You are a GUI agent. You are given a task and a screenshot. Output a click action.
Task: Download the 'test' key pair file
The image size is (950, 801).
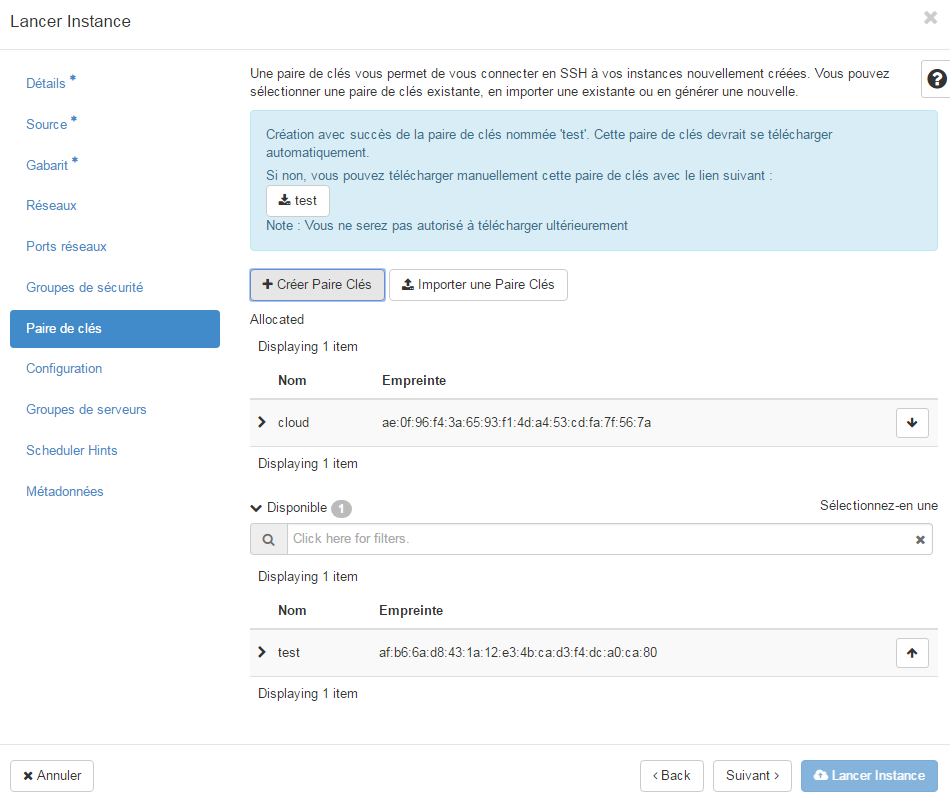click(x=298, y=201)
